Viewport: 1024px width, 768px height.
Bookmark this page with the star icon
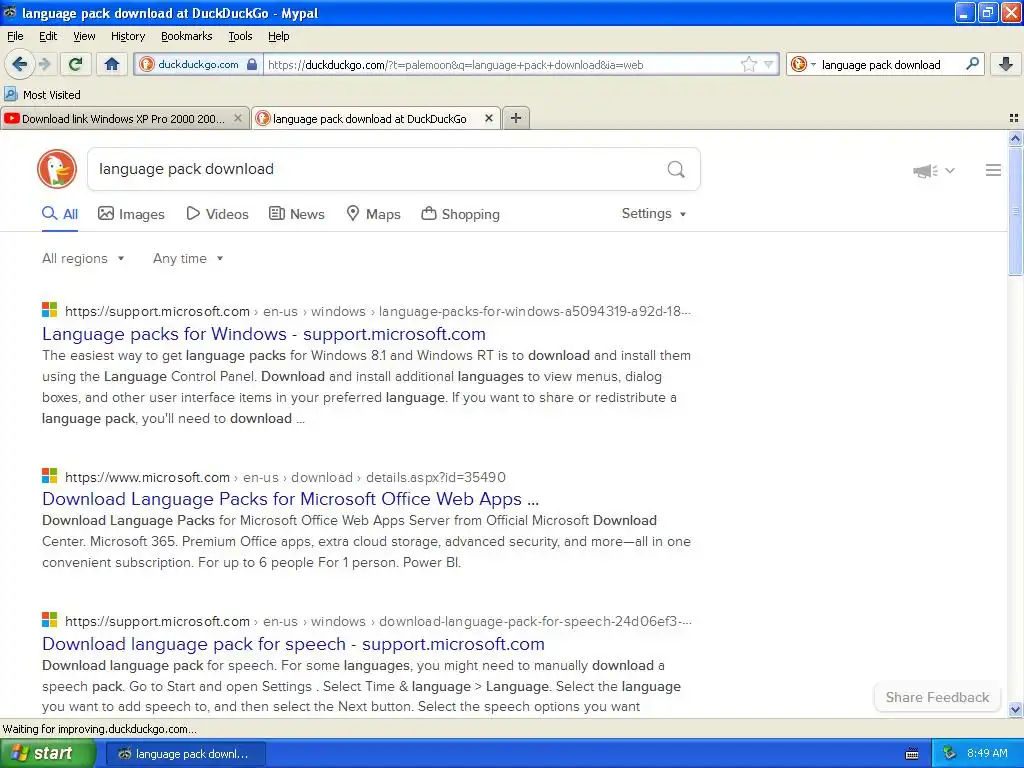click(x=748, y=64)
